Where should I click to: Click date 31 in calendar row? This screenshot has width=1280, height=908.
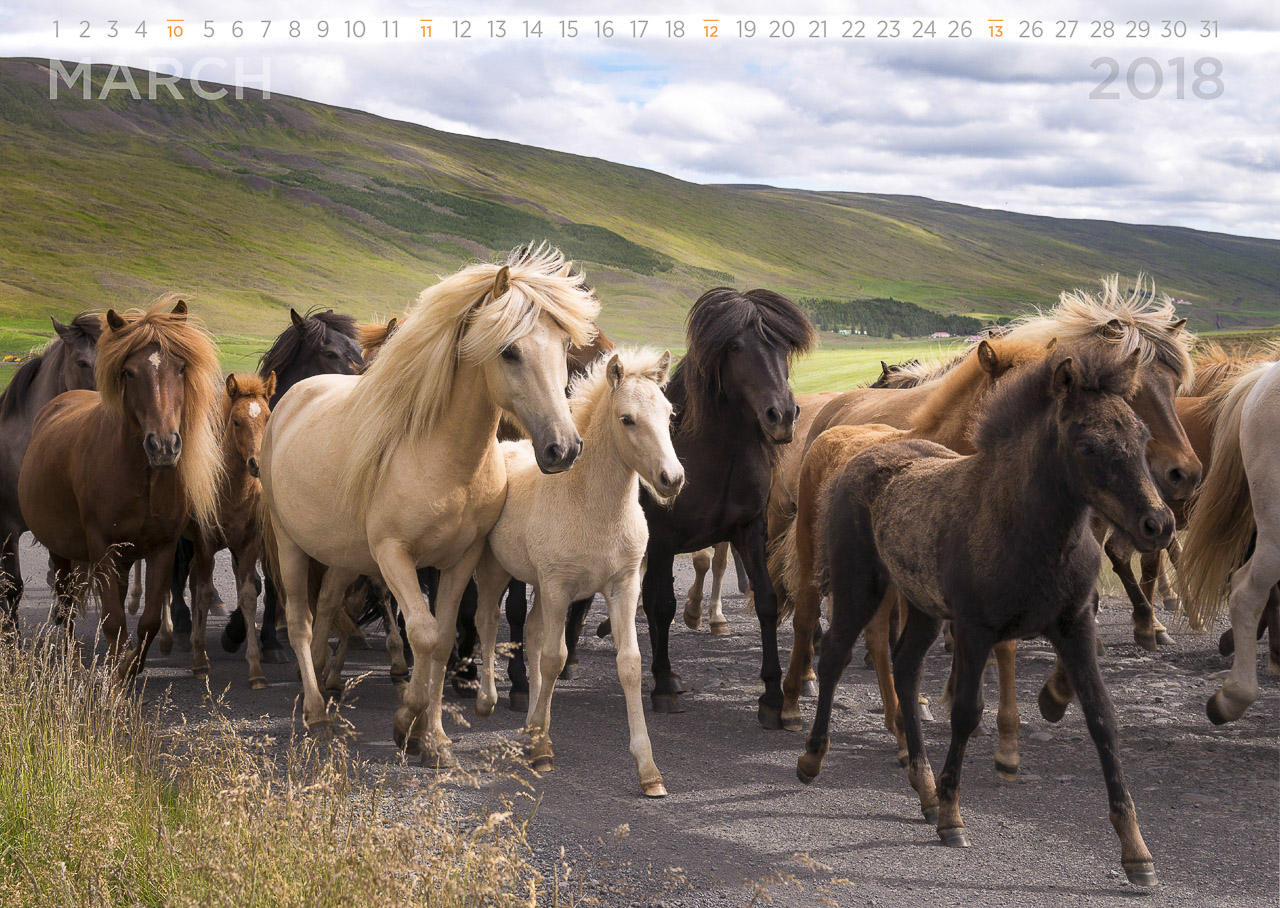1209,30
